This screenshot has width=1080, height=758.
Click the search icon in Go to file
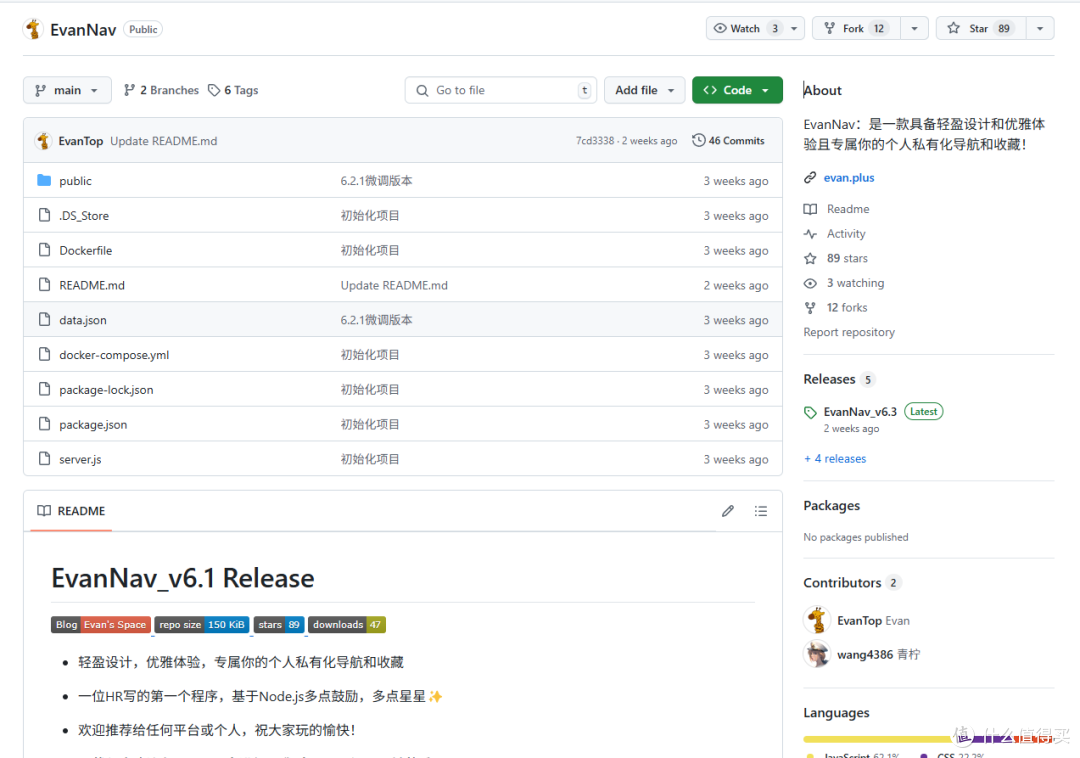click(422, 90)
